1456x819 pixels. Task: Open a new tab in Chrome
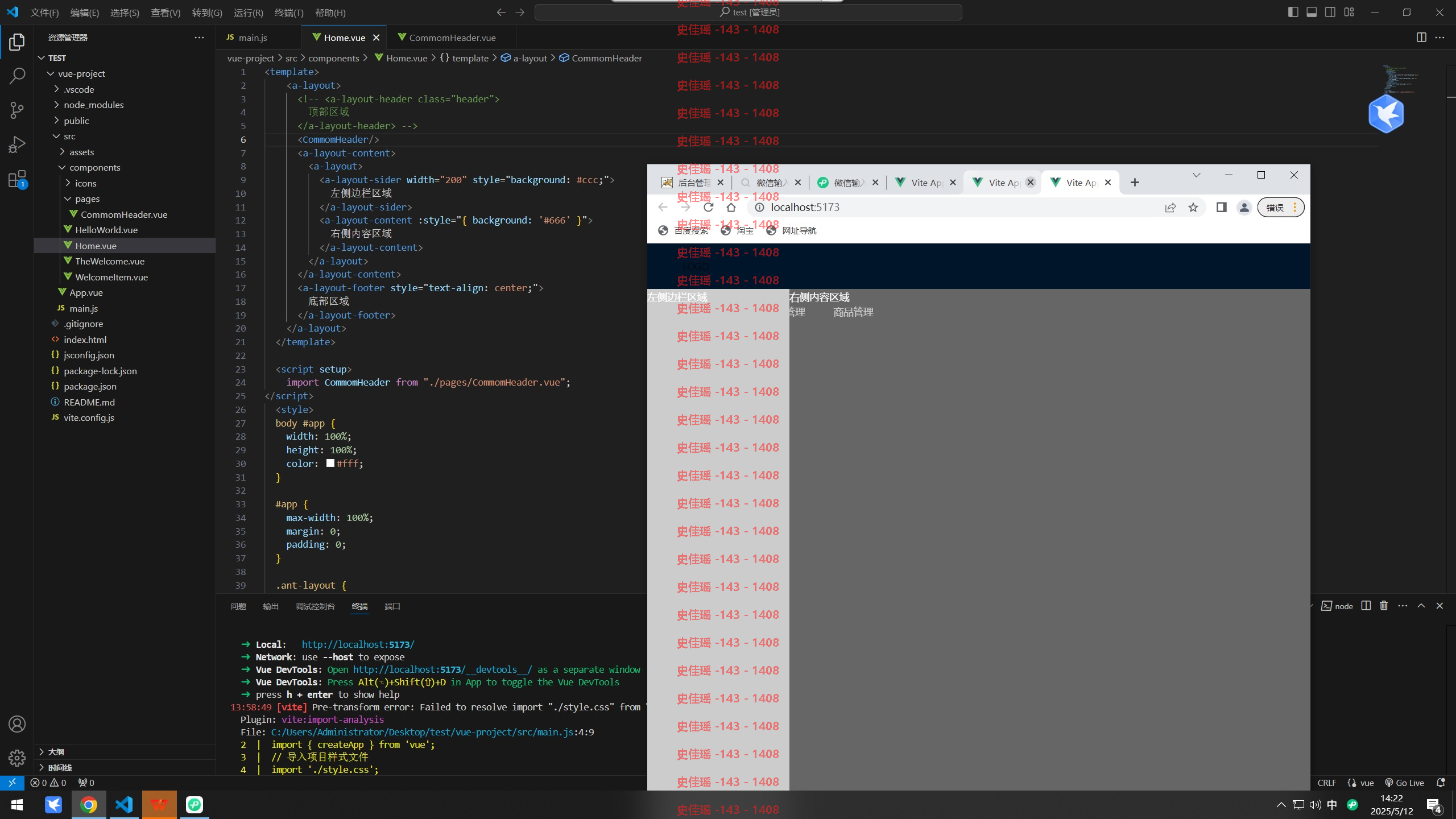1135,183
